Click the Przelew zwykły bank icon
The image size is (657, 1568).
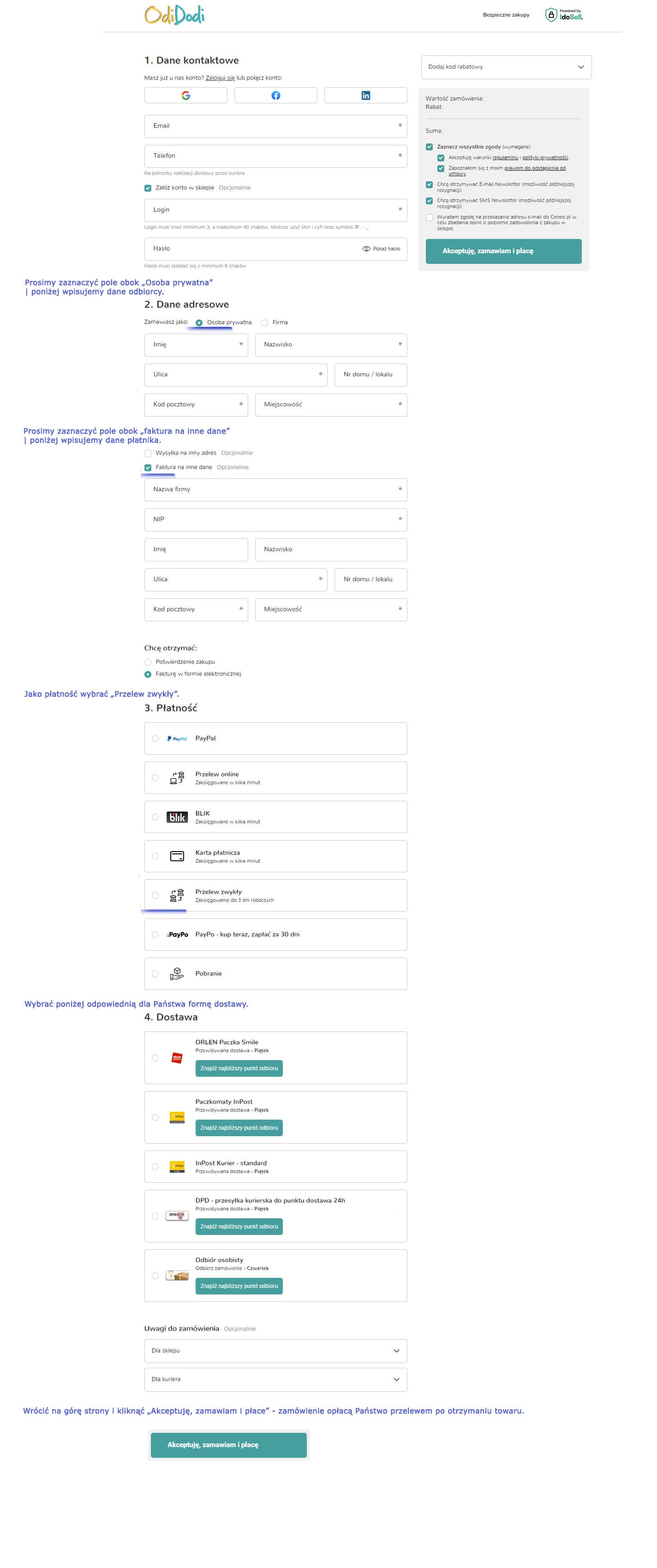point(177,895)
